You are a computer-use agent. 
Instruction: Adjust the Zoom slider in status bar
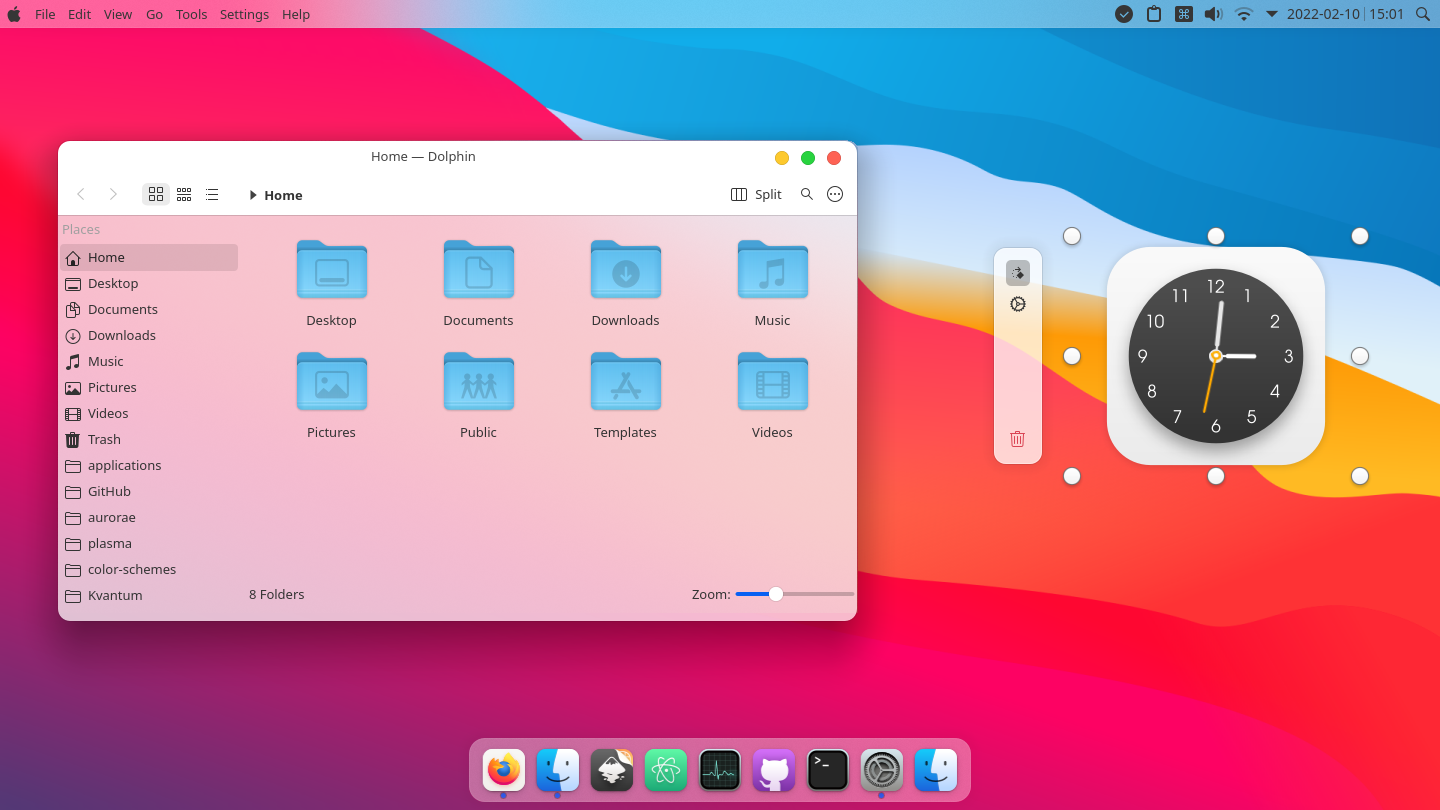click(795, 594)
